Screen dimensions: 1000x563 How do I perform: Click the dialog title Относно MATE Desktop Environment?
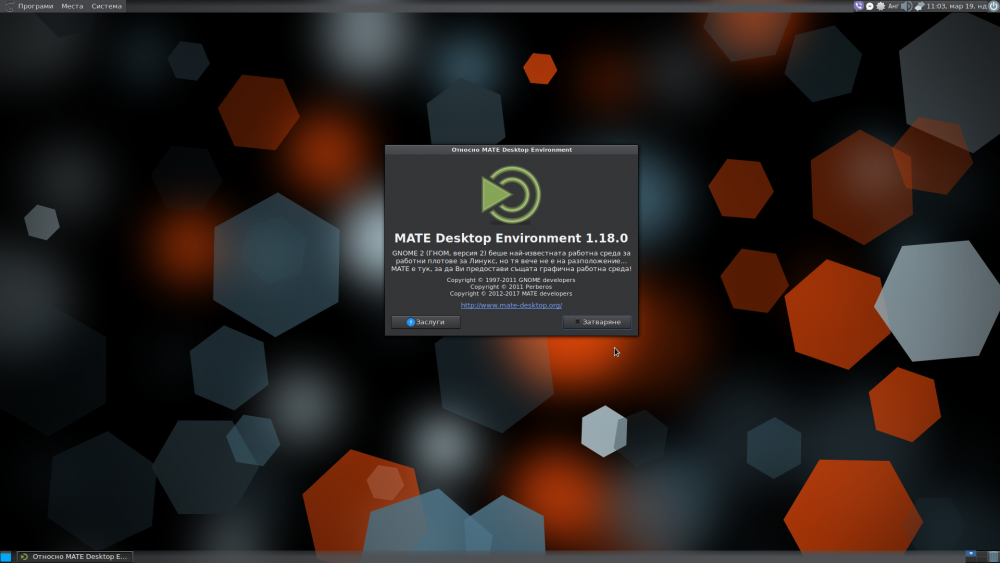[x=511, y=150]
